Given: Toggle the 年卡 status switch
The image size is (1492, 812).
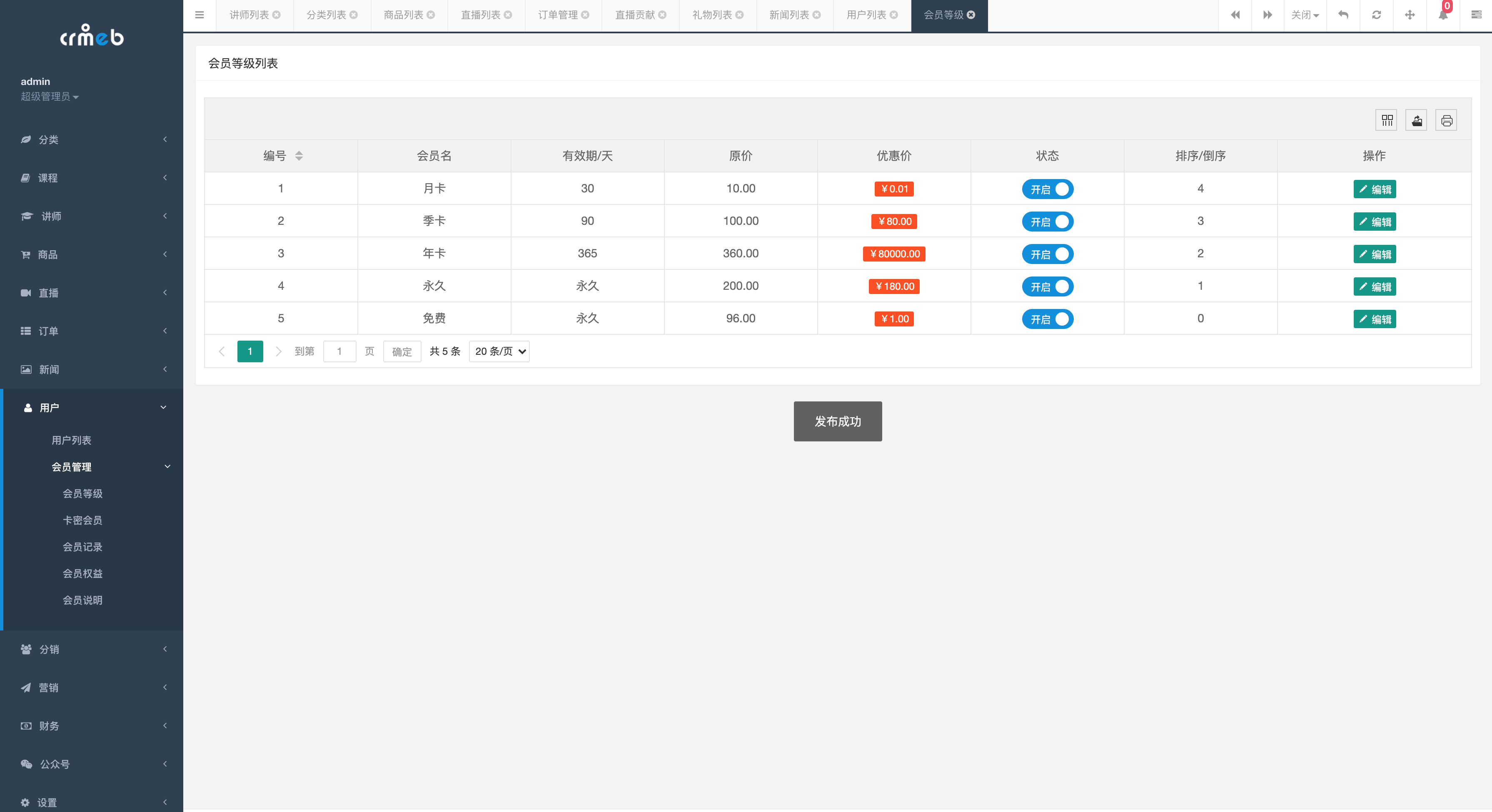Looking at the screenshot, I should click(1047, 254).
